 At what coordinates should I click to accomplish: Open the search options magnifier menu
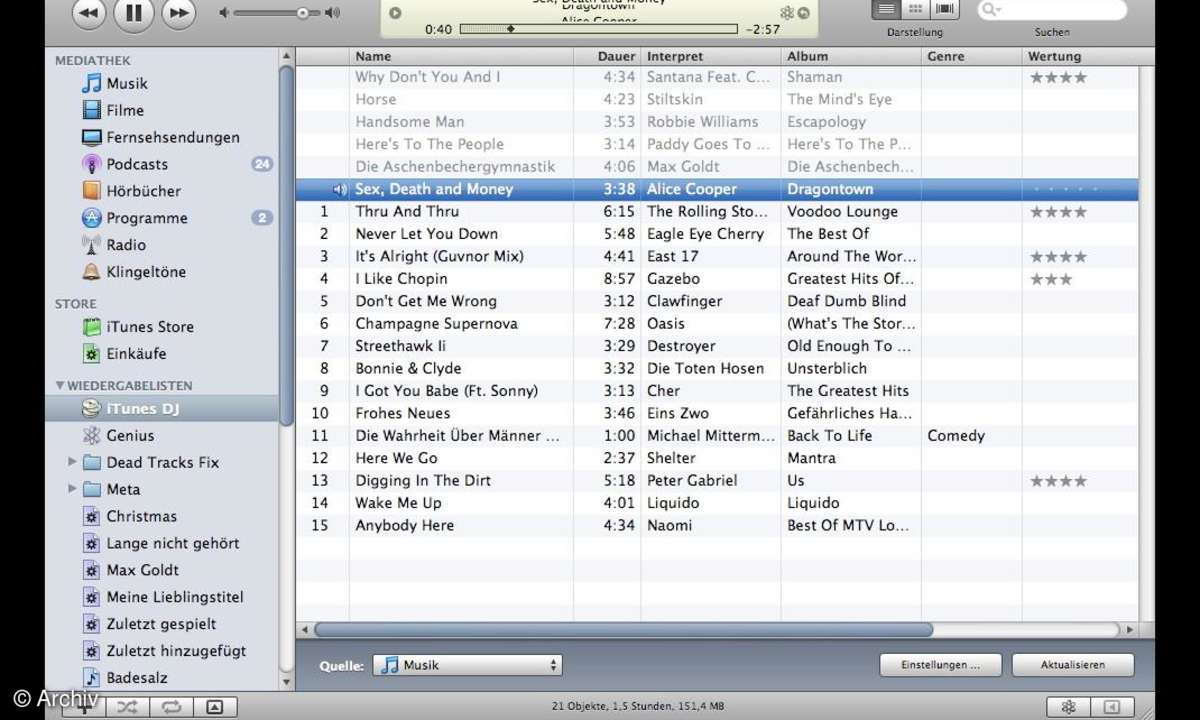990,9
